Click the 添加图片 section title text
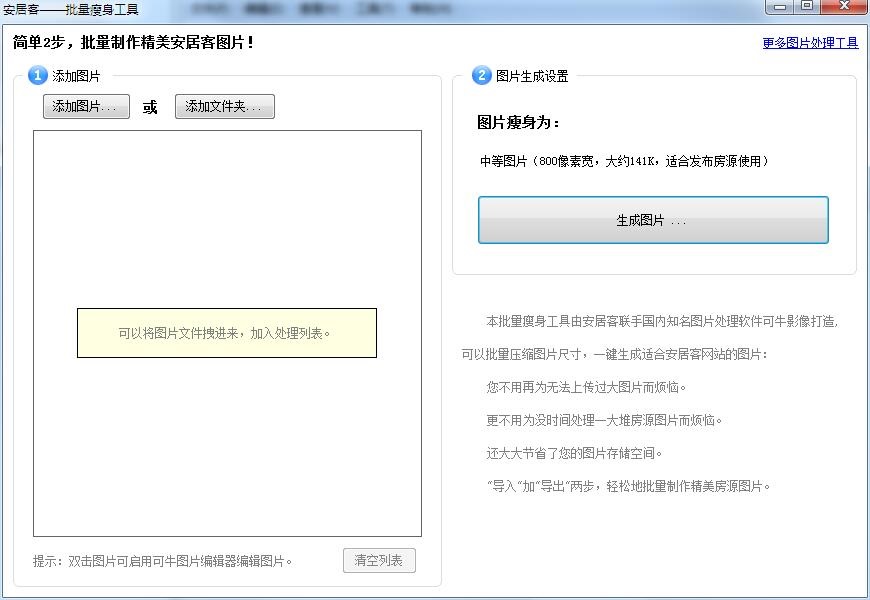Image resolution: width=870 pixels, height=600 pixels. click(x=77, y=76)
